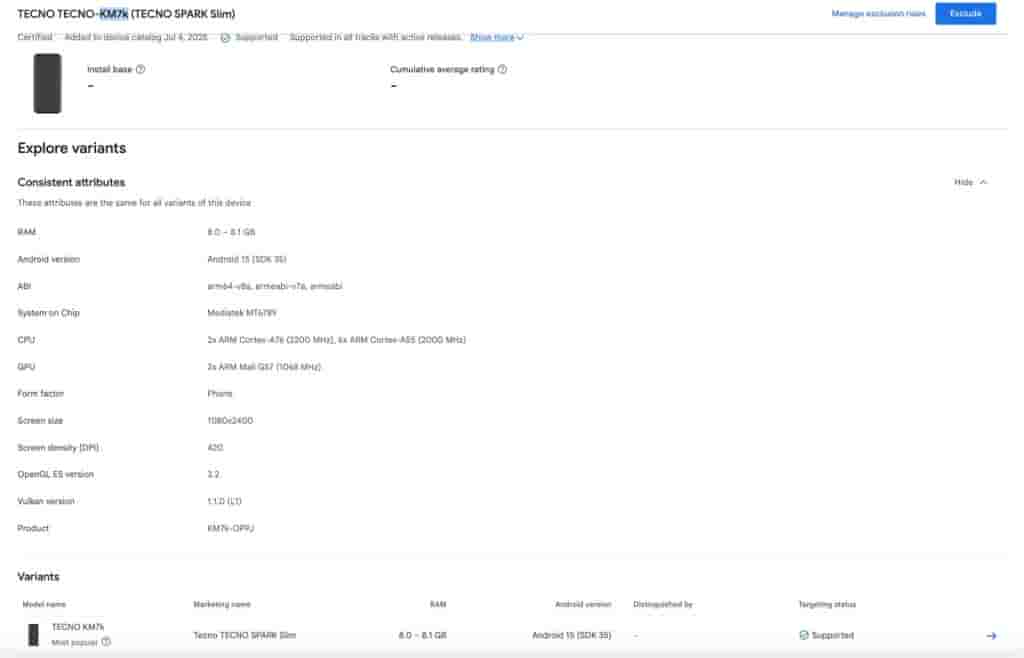Click the OpenGL ES version 3.2 value
This screenshot has width=1024, height=658.
213,475
